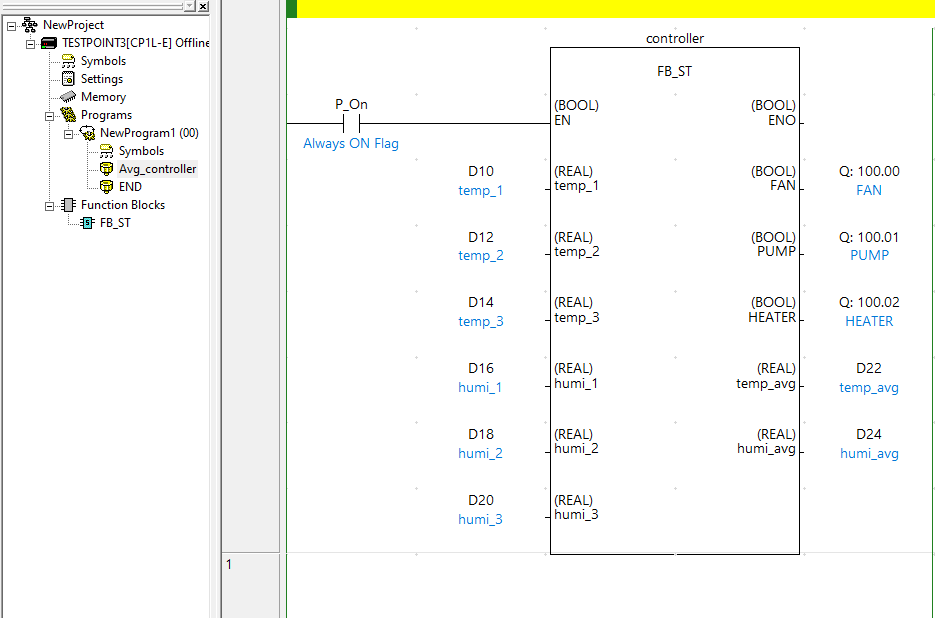Select the D22 output operand

click(869, 368)
